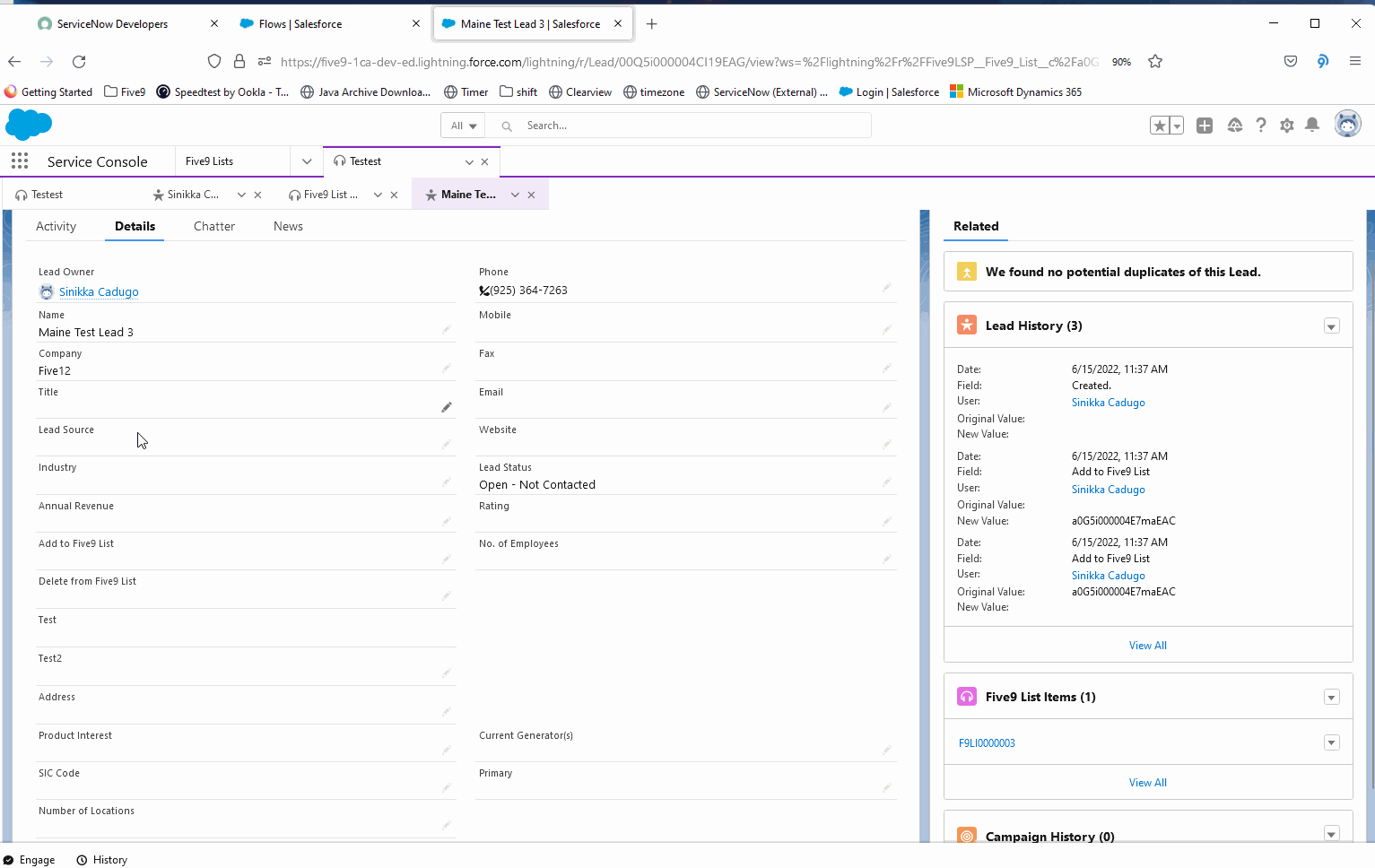Switch to the Activity tab
This screenshot has width=1375, height=868.
(x=56, y=226)
